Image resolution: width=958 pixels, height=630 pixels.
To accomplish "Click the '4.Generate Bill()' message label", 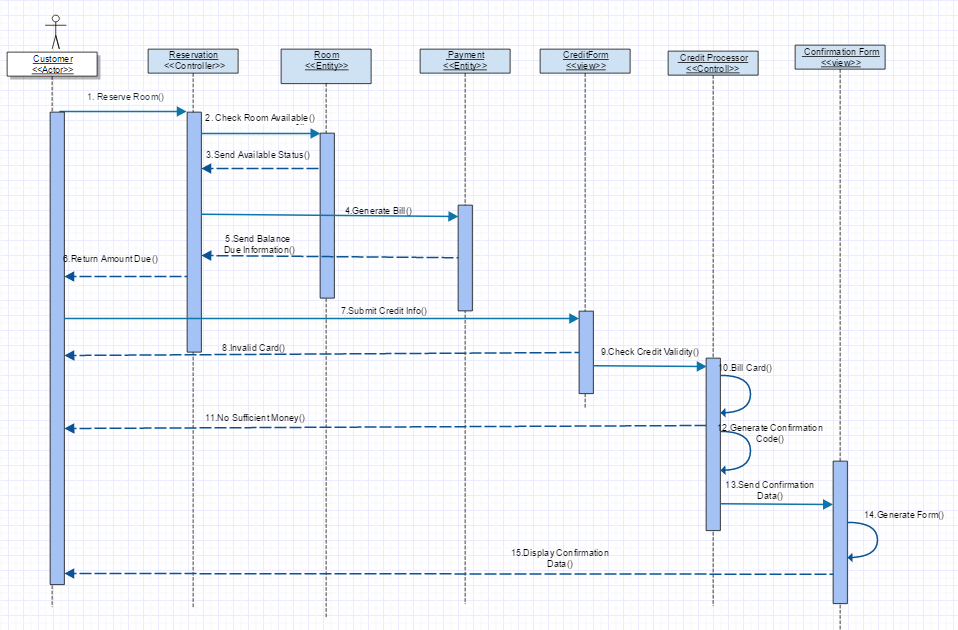I will (x=379, y=211).
